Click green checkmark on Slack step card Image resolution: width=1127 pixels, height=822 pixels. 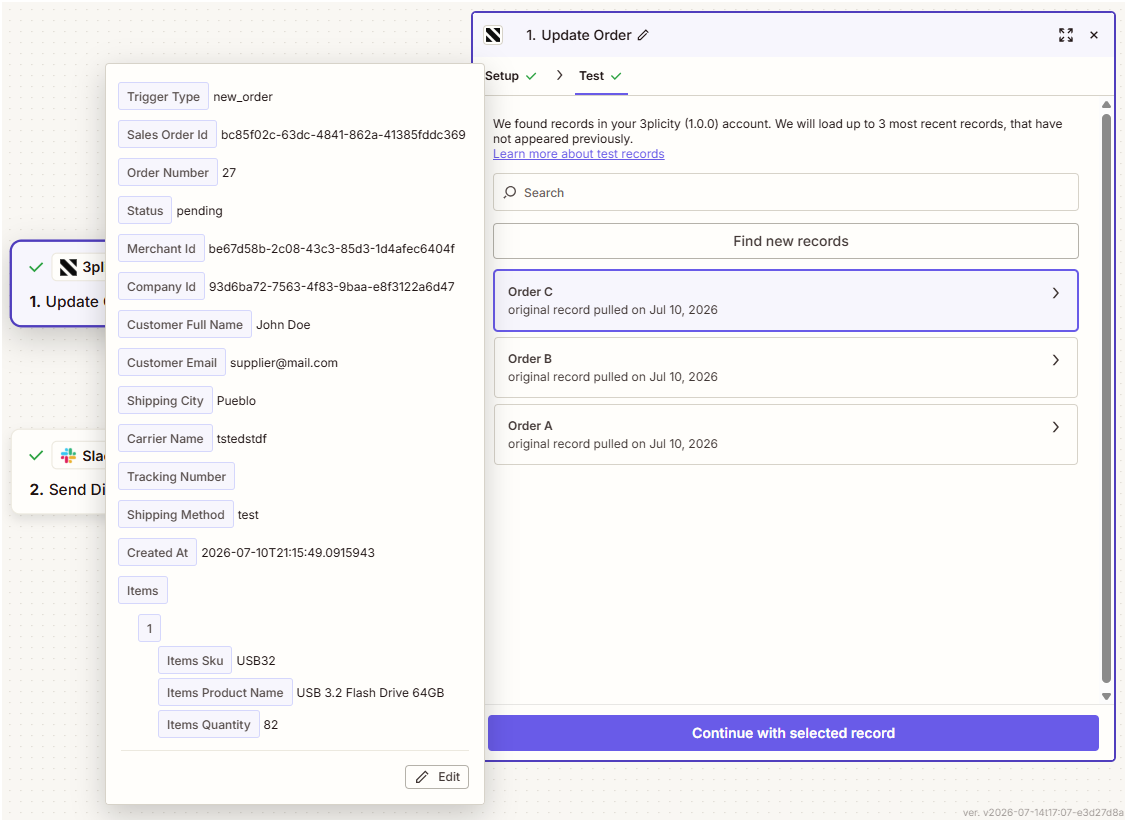coord(36,456)
